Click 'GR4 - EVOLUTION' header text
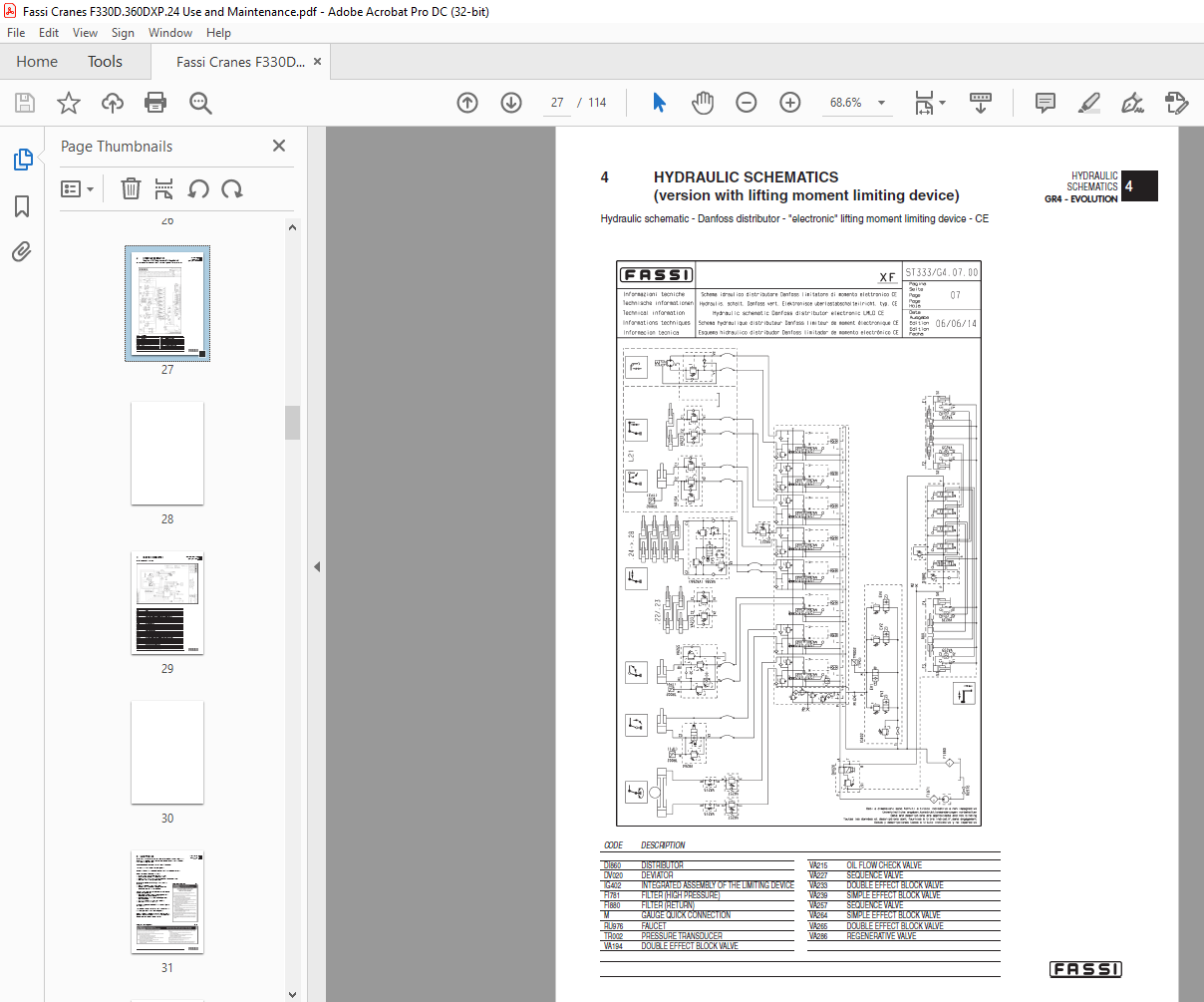Screen dimensions: 1204x1002 point(1080,198)
